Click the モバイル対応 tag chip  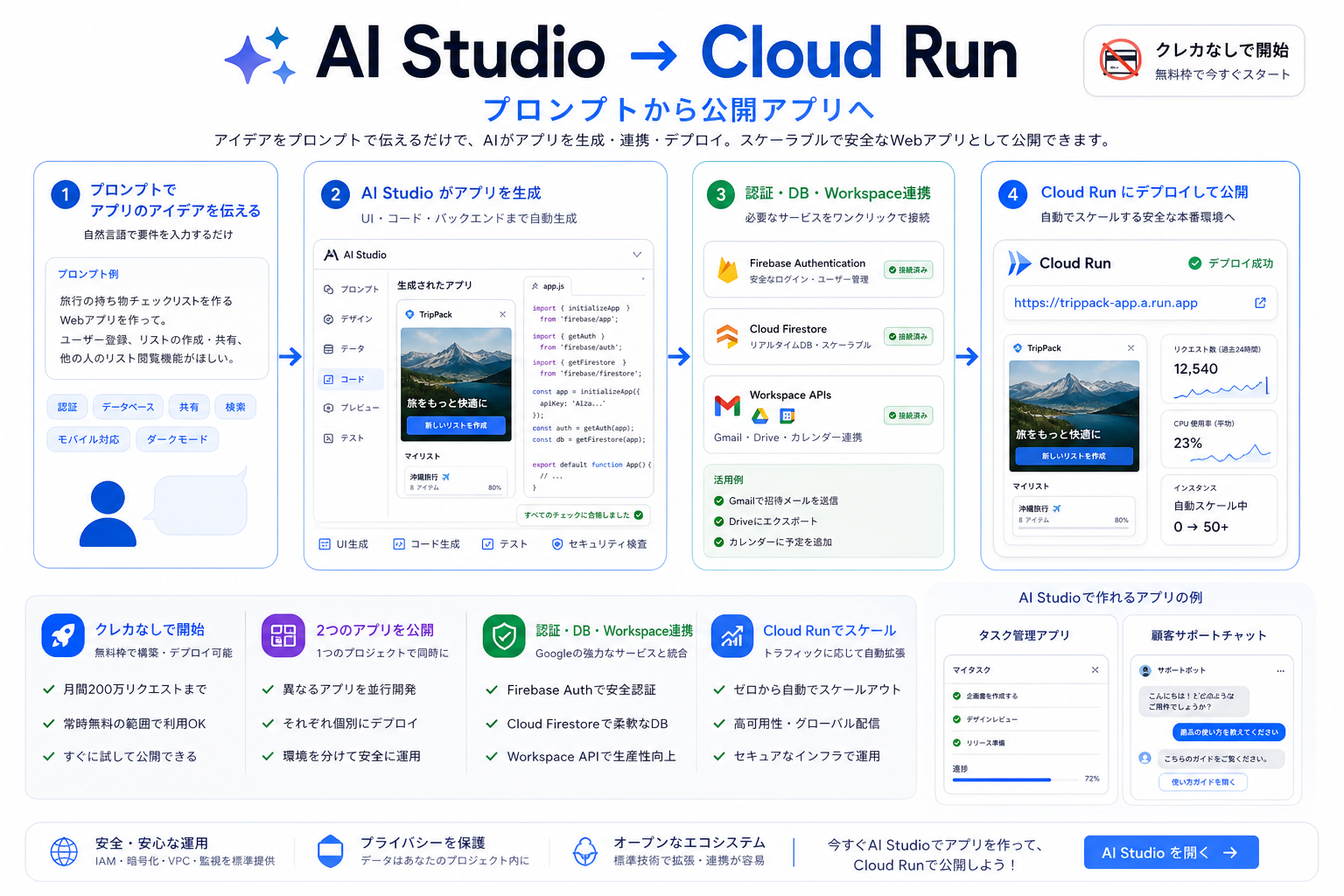tap(88, 439)
